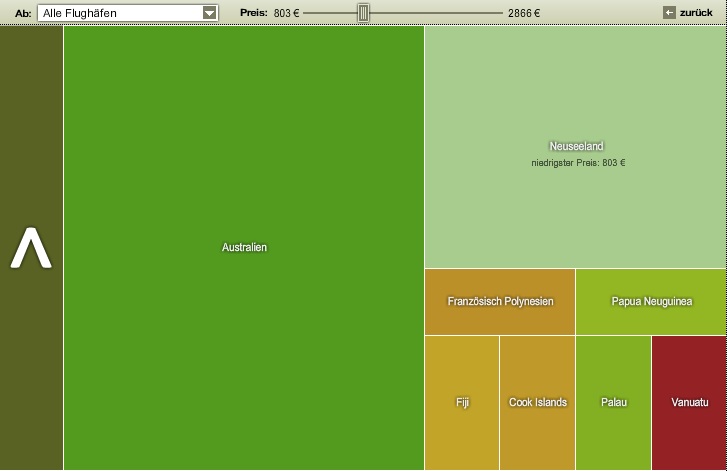Select the Neuseeland tile label

[576, 146]
